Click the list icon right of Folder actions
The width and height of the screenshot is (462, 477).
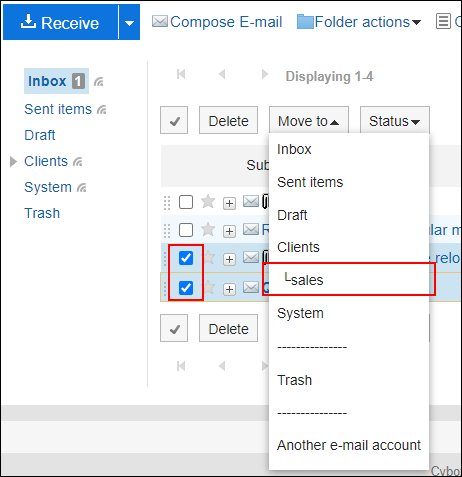(x=443, y=22)
